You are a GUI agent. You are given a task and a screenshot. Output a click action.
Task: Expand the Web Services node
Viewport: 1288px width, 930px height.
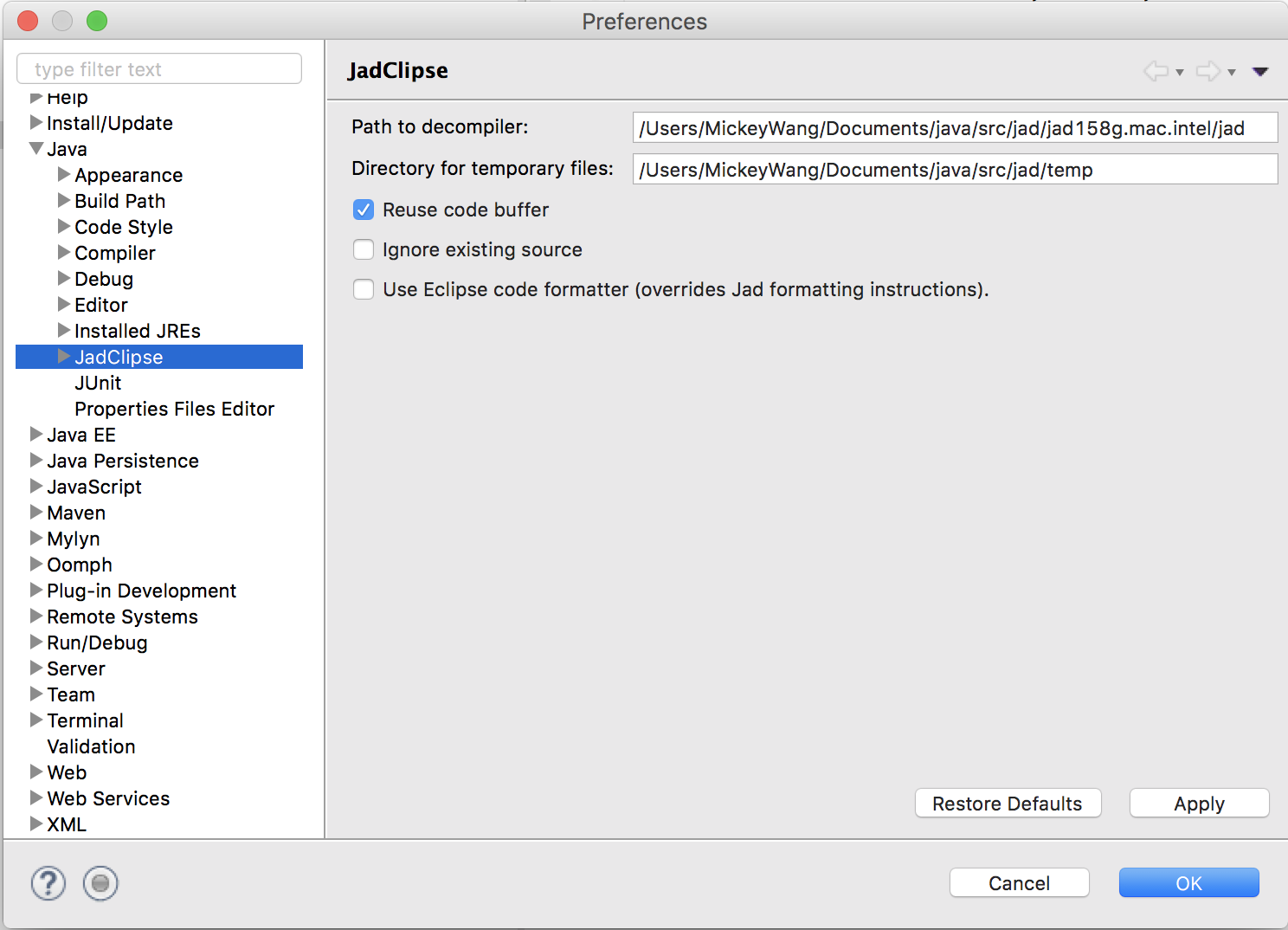point(36,798)
